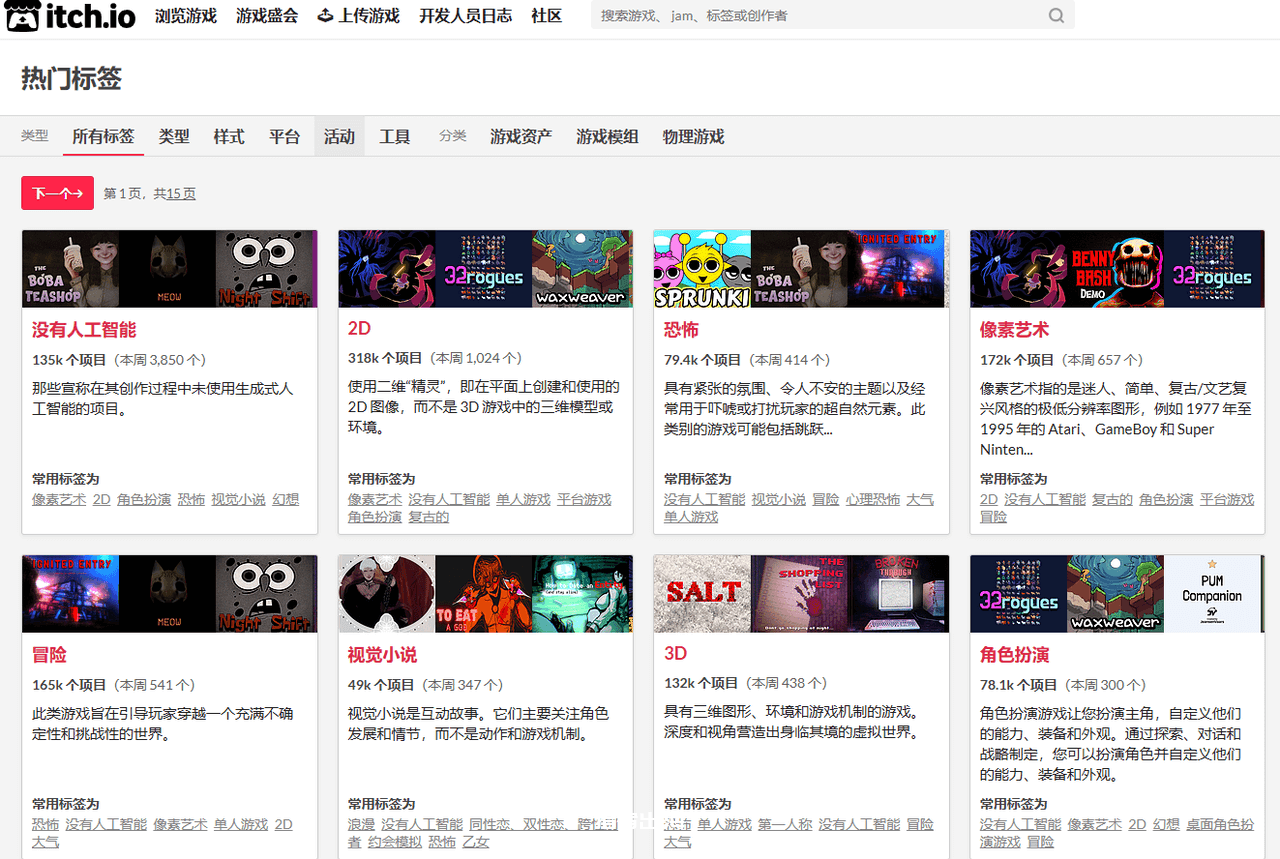Click the search magnifier icon

(x=1056, y=15)
